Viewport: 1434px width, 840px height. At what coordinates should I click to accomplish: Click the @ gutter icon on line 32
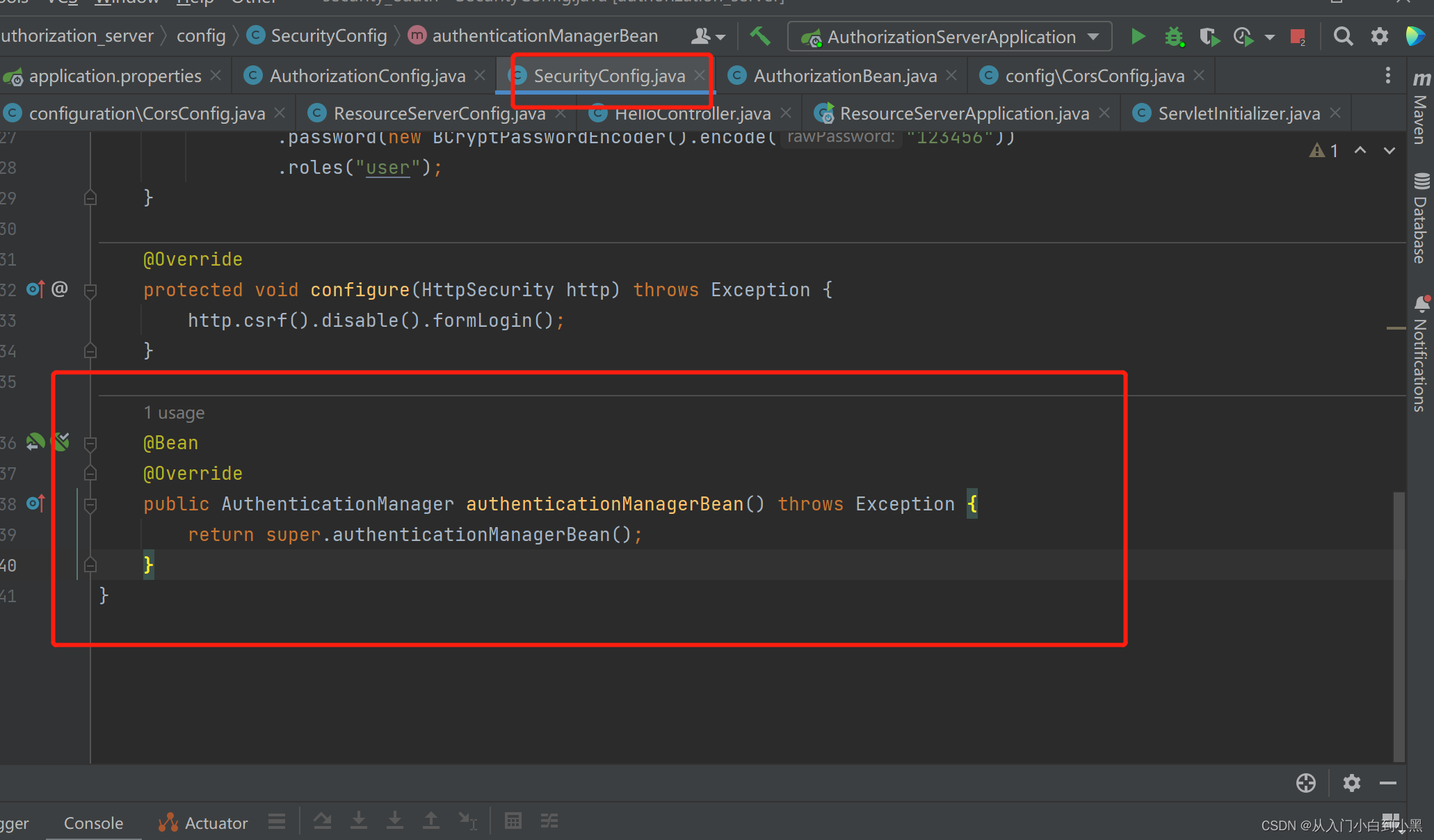[x=60, y=289]
